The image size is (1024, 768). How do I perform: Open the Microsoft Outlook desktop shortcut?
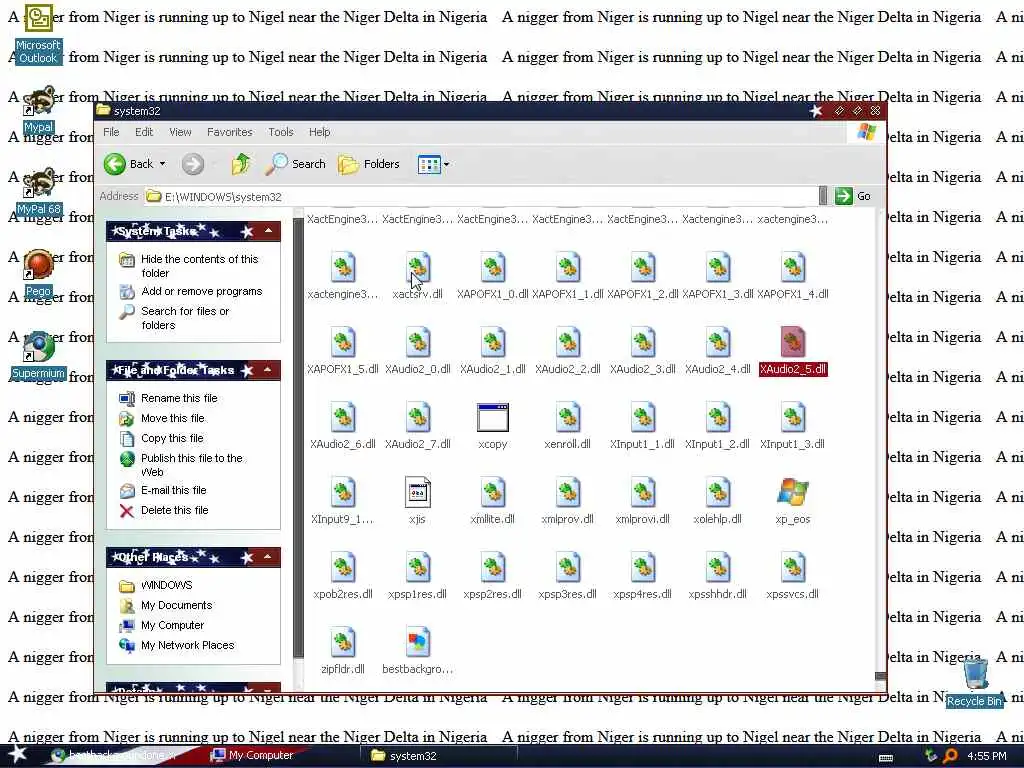coord(39,33)
